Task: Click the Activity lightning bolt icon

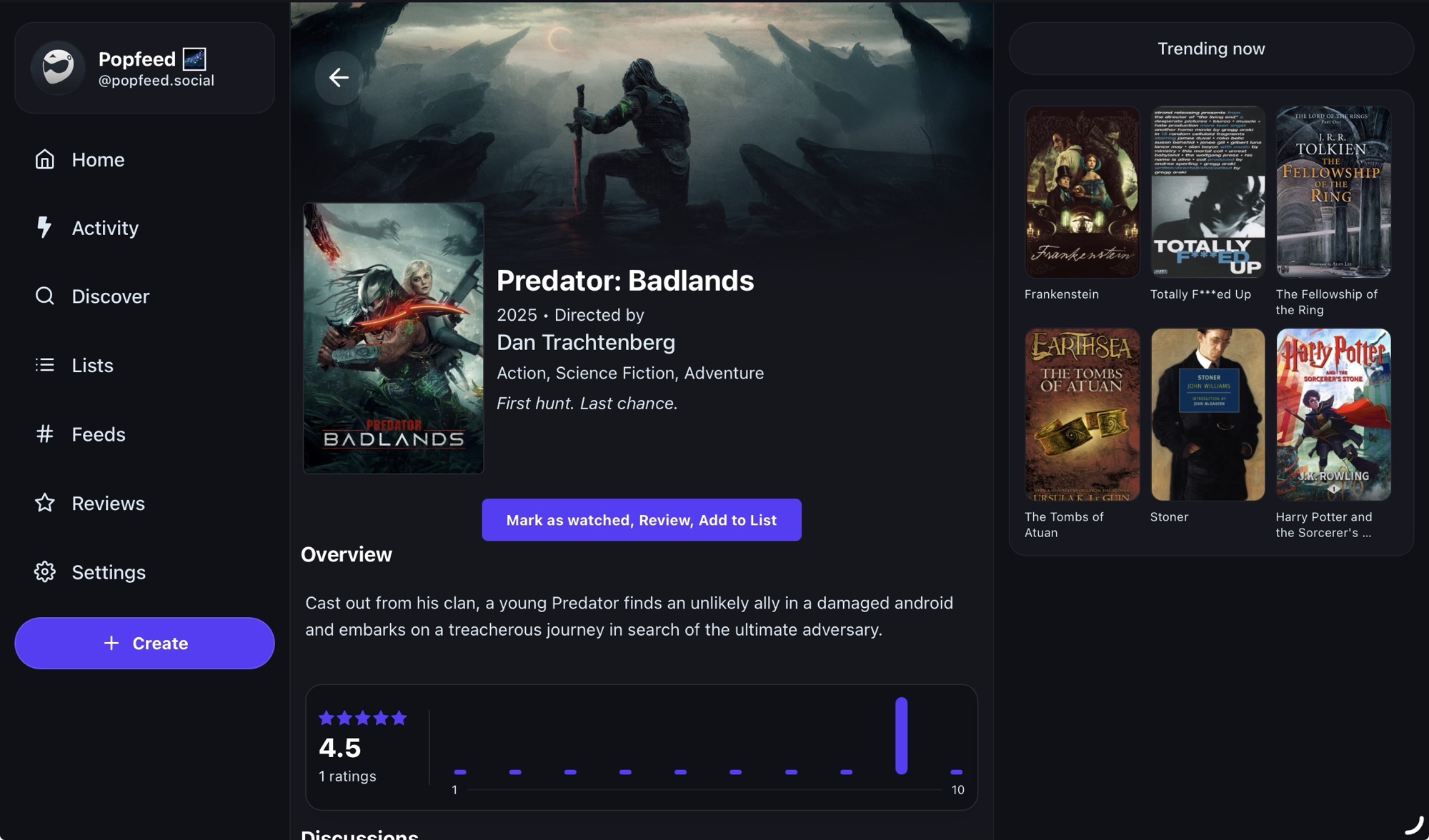Action: 45,227
